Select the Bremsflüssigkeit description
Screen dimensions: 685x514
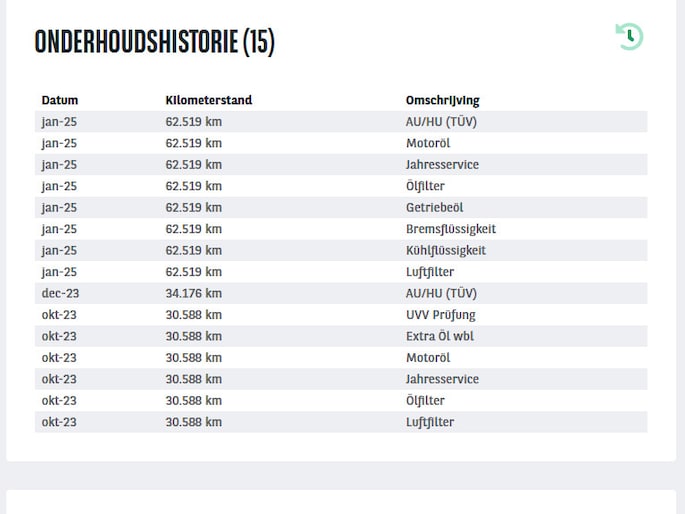click(x=450, y=229)
